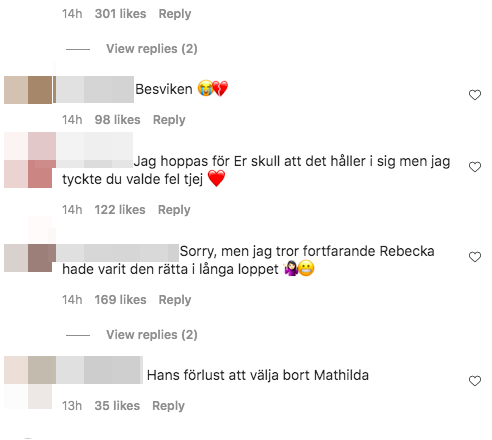Reply to the "Besviken" comment
This screenshot has height=440, width=492.
point(169,120)
